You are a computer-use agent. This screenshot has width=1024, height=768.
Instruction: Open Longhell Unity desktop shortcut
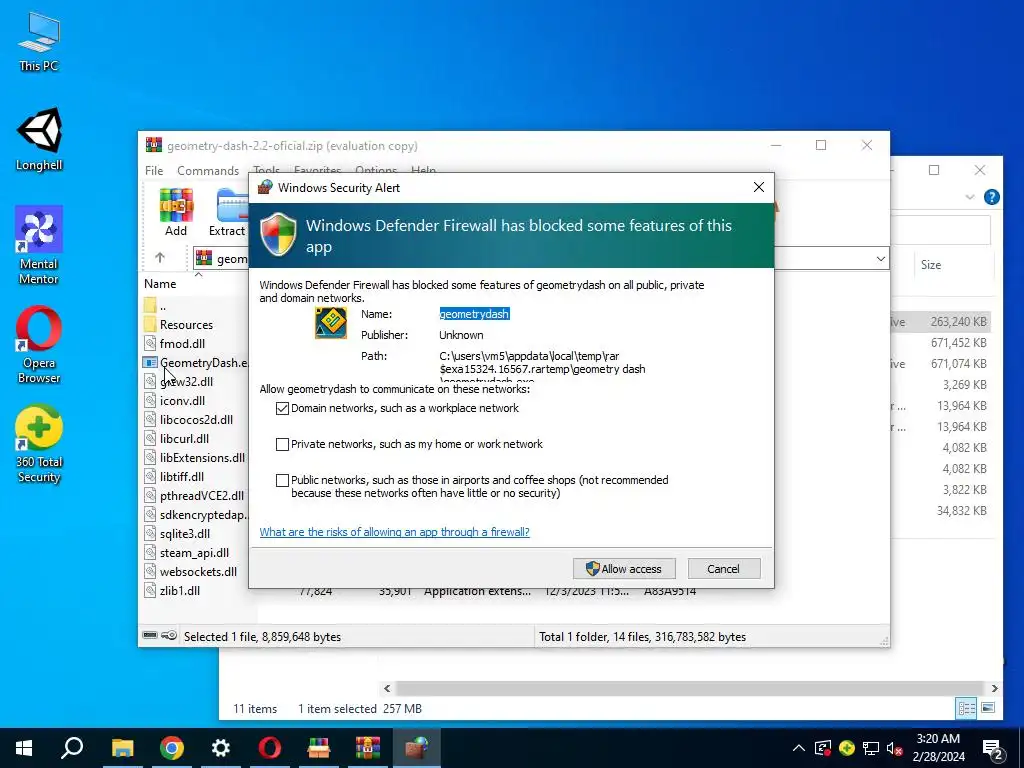click(x=39, y=139)
